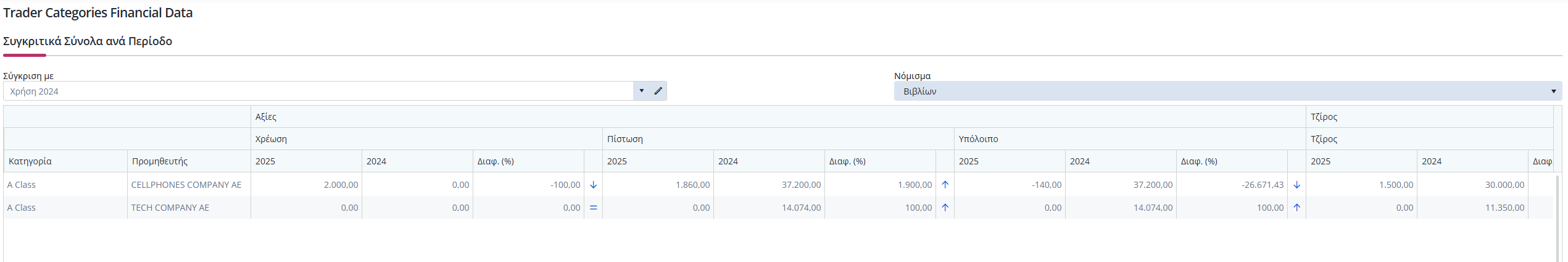Select the Συγκριτικά Σύνολα ανά Περίοδο tab

pos(88,41)
